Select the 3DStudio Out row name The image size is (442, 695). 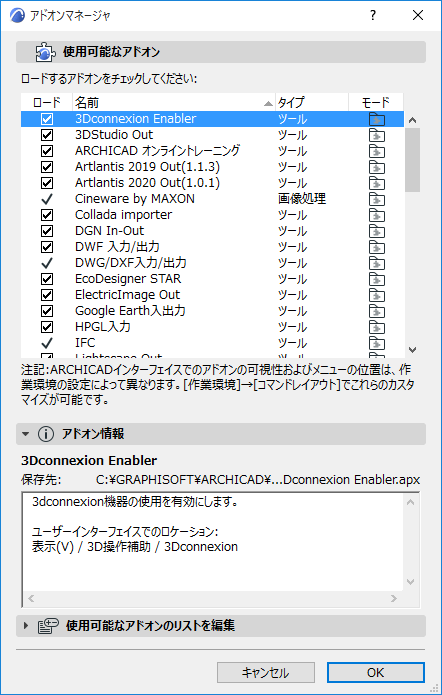click(114, 135)
